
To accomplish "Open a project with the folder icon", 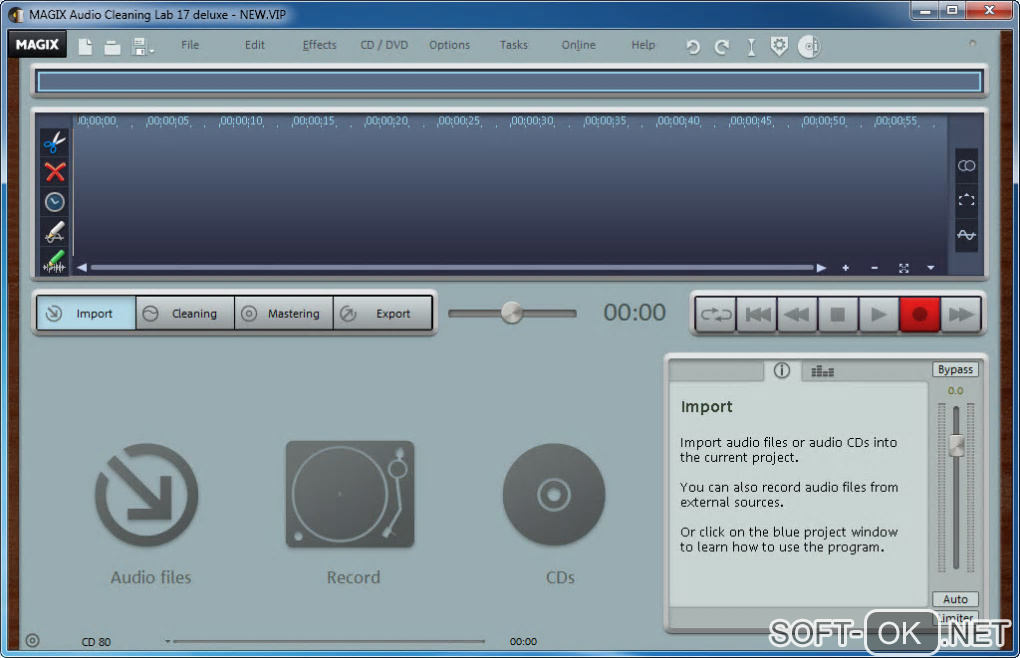I will click(x=113, y=47).
